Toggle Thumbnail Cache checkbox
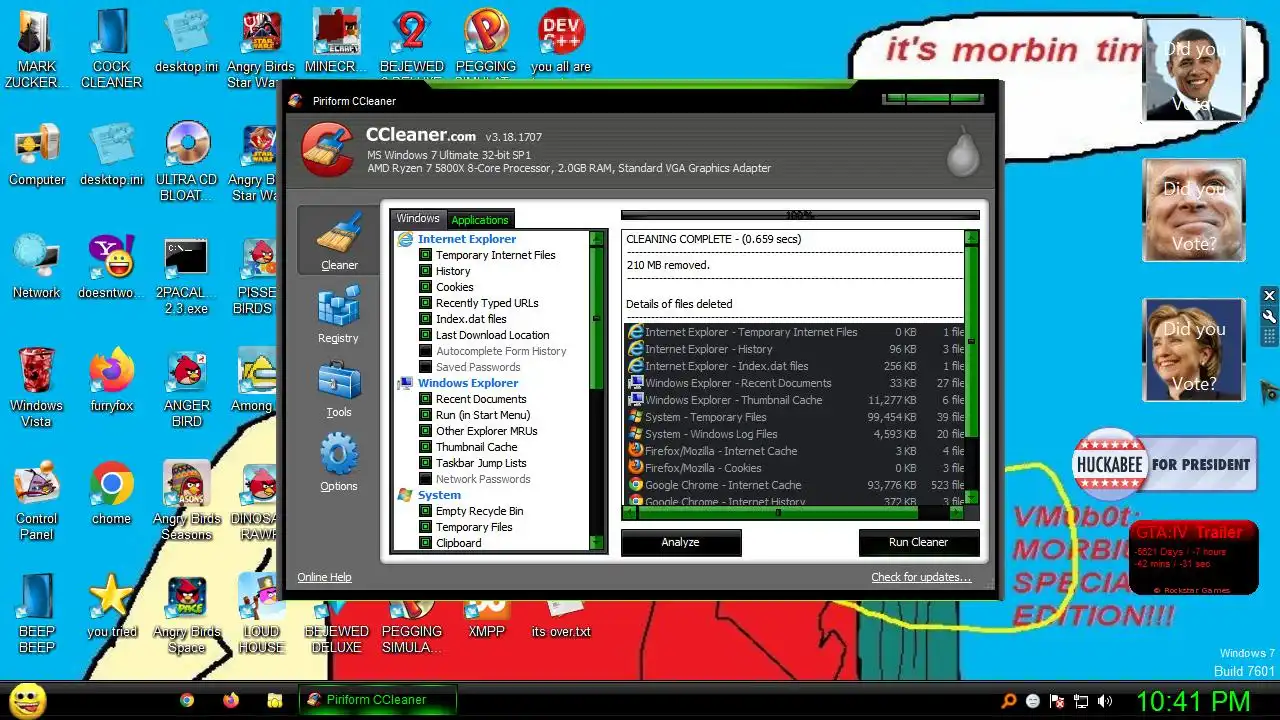Viewport: 1280px width, 720px height. [425, 447]
